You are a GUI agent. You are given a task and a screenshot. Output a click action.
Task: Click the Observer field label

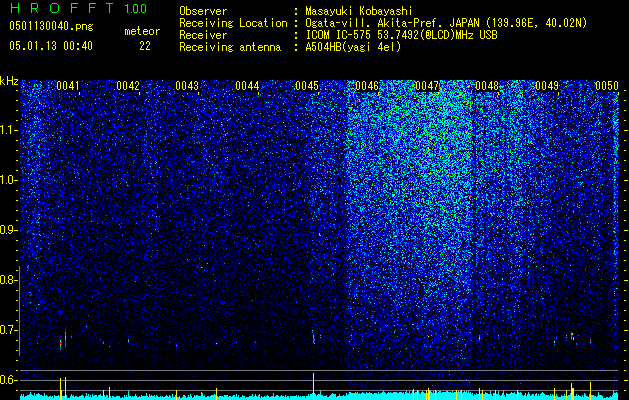(x=203, y=11)
